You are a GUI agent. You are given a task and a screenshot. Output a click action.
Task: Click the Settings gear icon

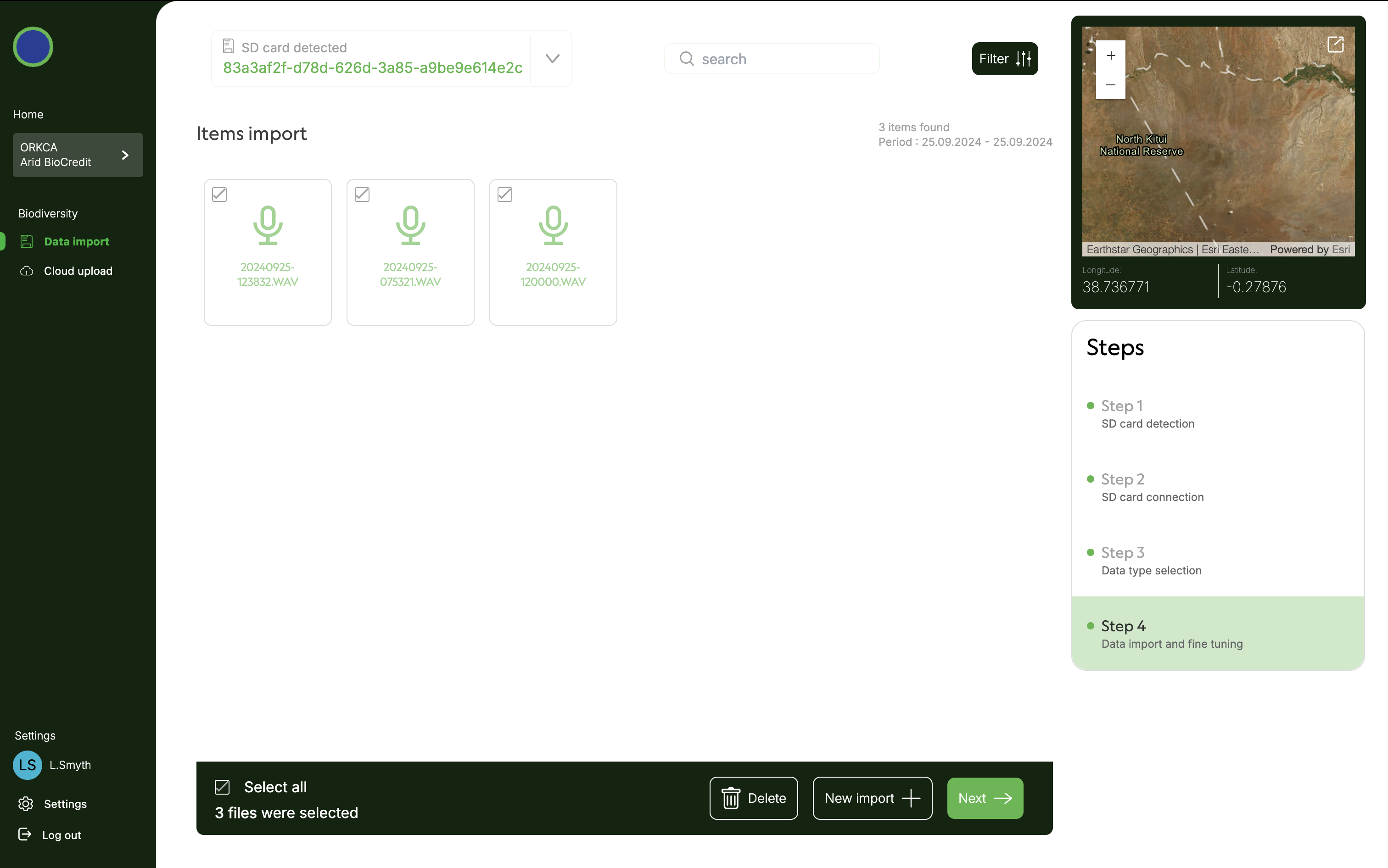[25, 804]
